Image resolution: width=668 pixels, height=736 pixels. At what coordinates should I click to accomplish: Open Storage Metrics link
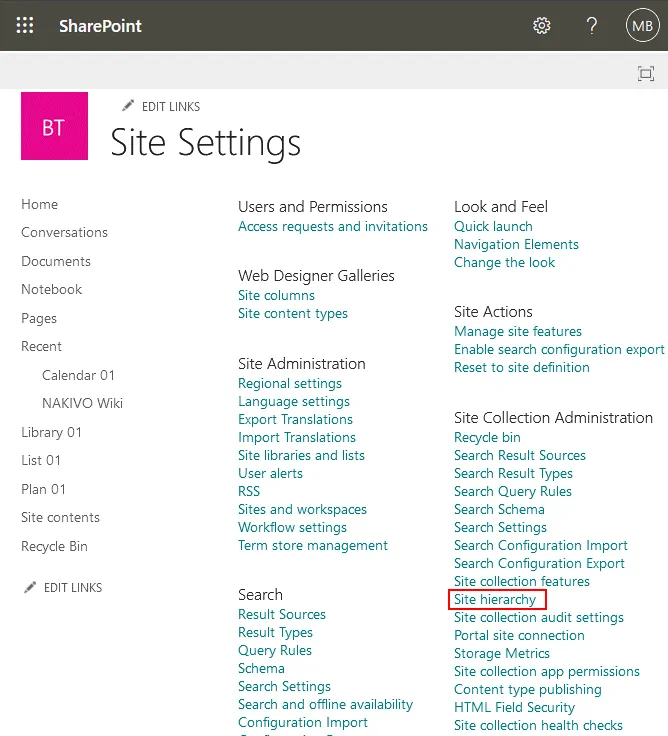click(502, 653)
